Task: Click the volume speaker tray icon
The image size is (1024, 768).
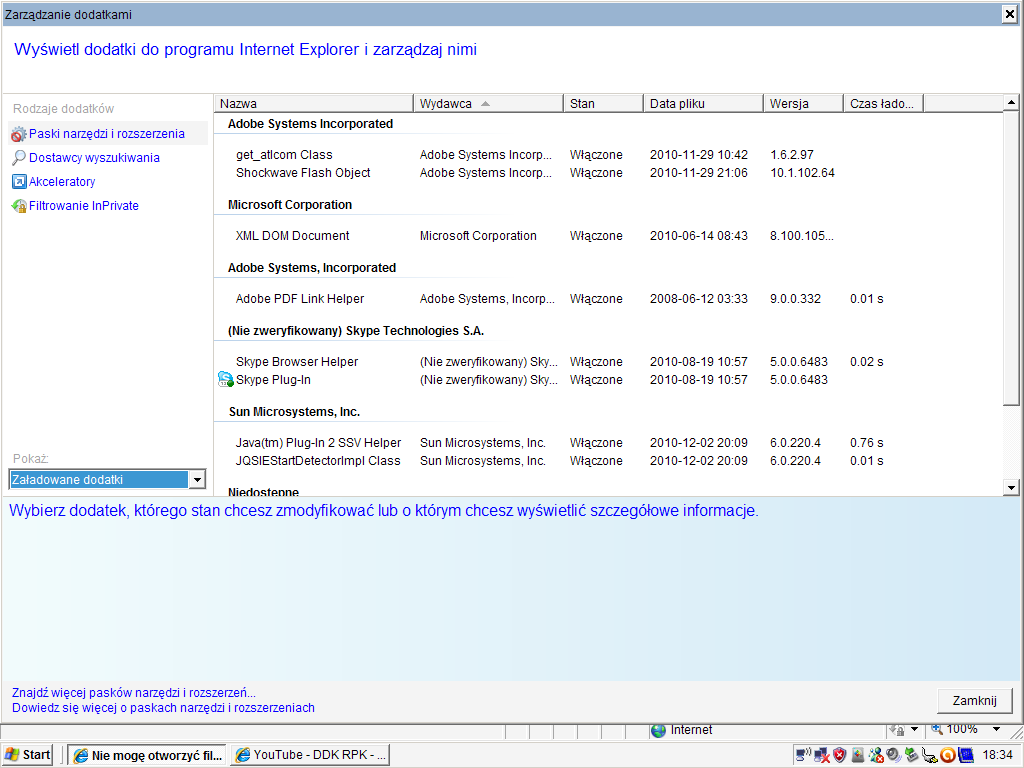Action: tap(893, 755)
